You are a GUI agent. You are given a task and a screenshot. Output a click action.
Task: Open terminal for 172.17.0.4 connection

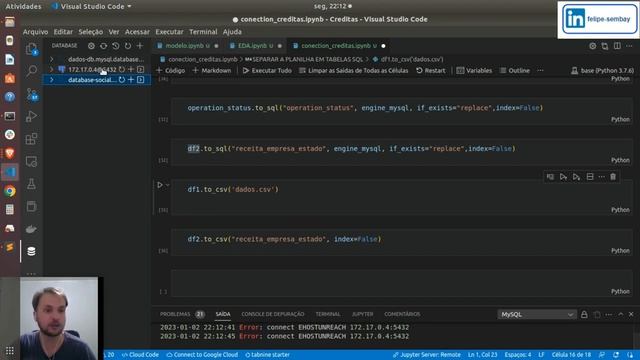tap(140, 69)
